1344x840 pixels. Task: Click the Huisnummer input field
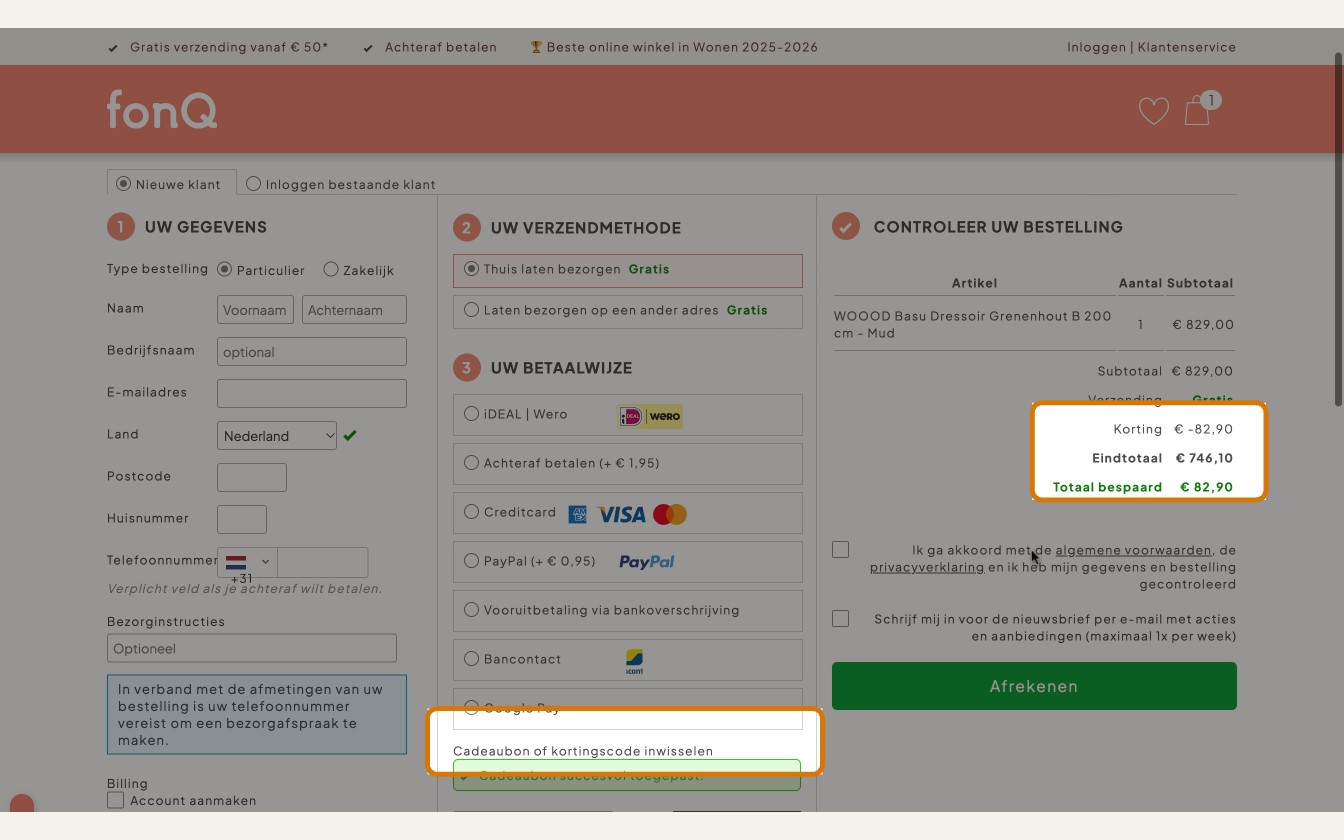(x=242, y=520)
